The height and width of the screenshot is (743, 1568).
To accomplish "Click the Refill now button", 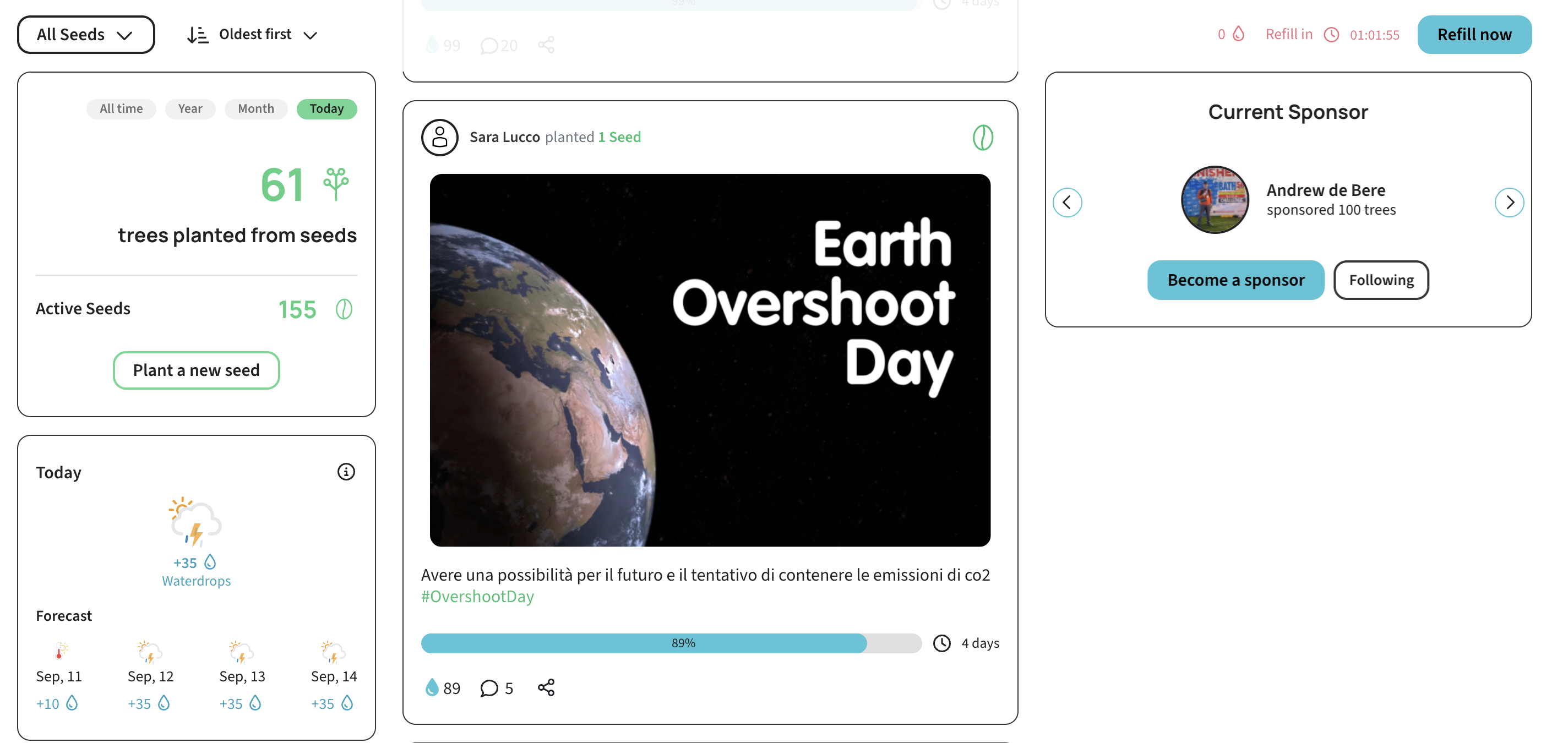I will point(1474,35).
